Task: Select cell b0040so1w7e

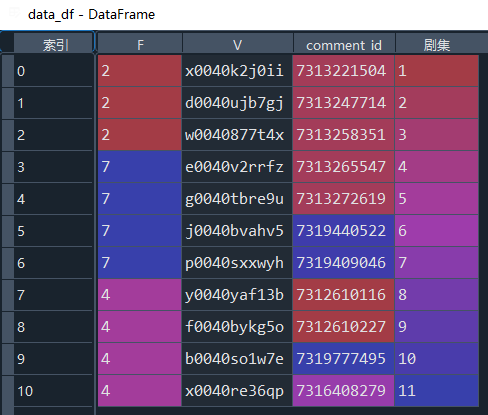Action: pos(237,359)
